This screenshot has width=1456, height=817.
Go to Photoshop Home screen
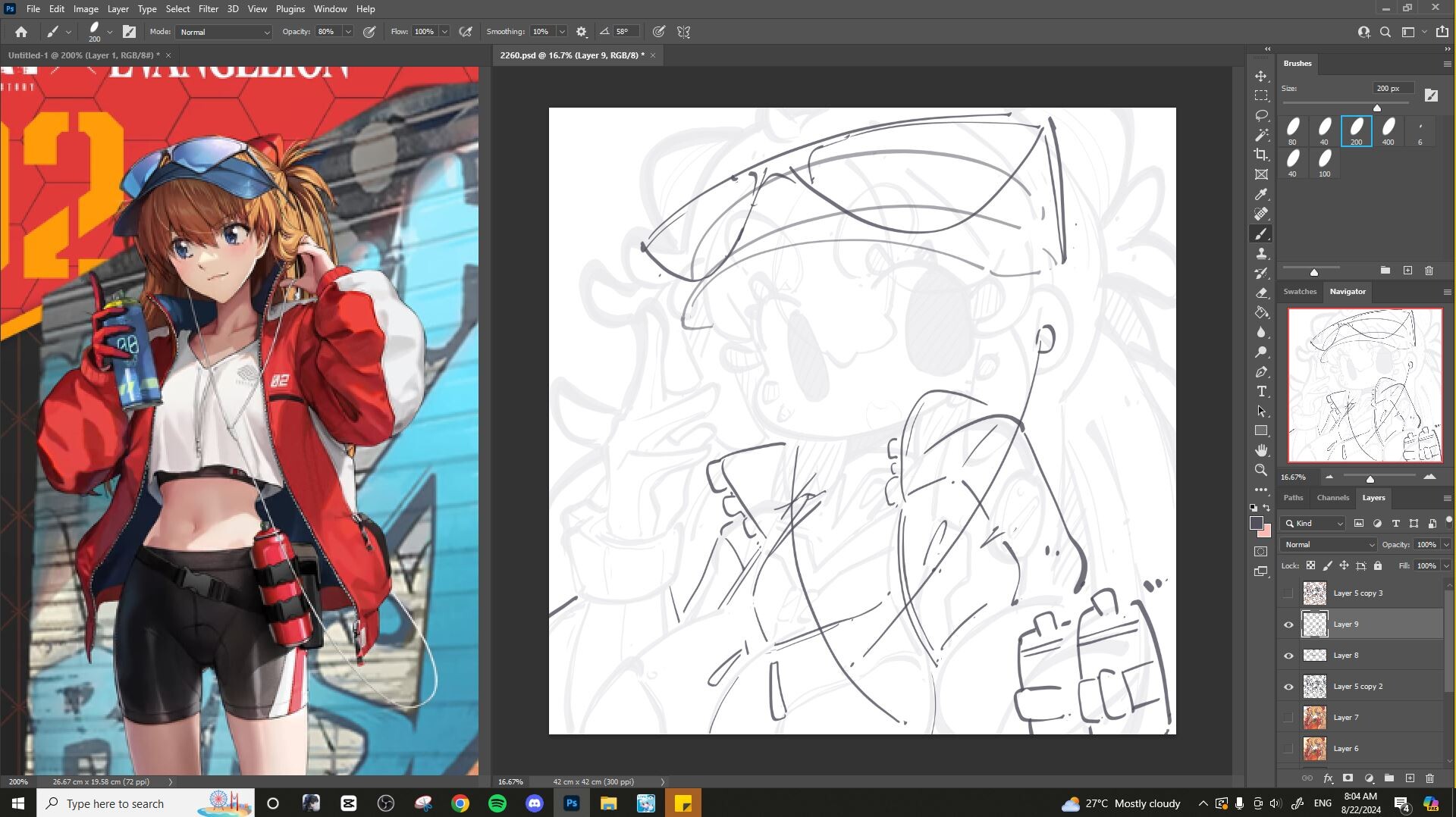[x=21, y=32]
